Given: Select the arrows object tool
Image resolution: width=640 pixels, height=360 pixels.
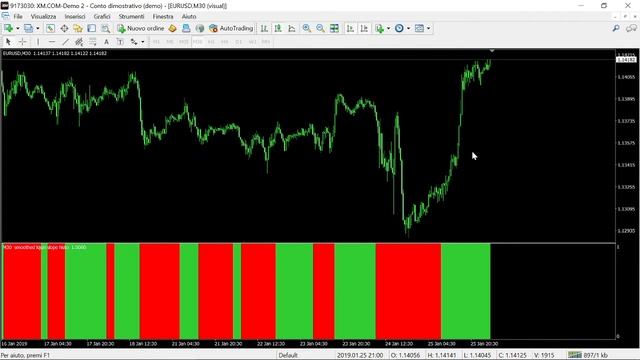Looking at the screenshot, I should click(x=133, y=42).
